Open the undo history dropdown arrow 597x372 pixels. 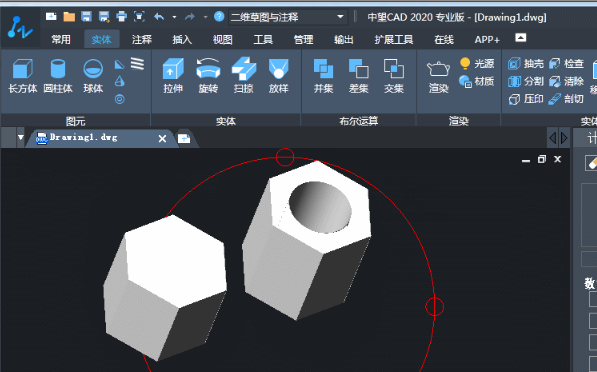click(x=174, y=17)
